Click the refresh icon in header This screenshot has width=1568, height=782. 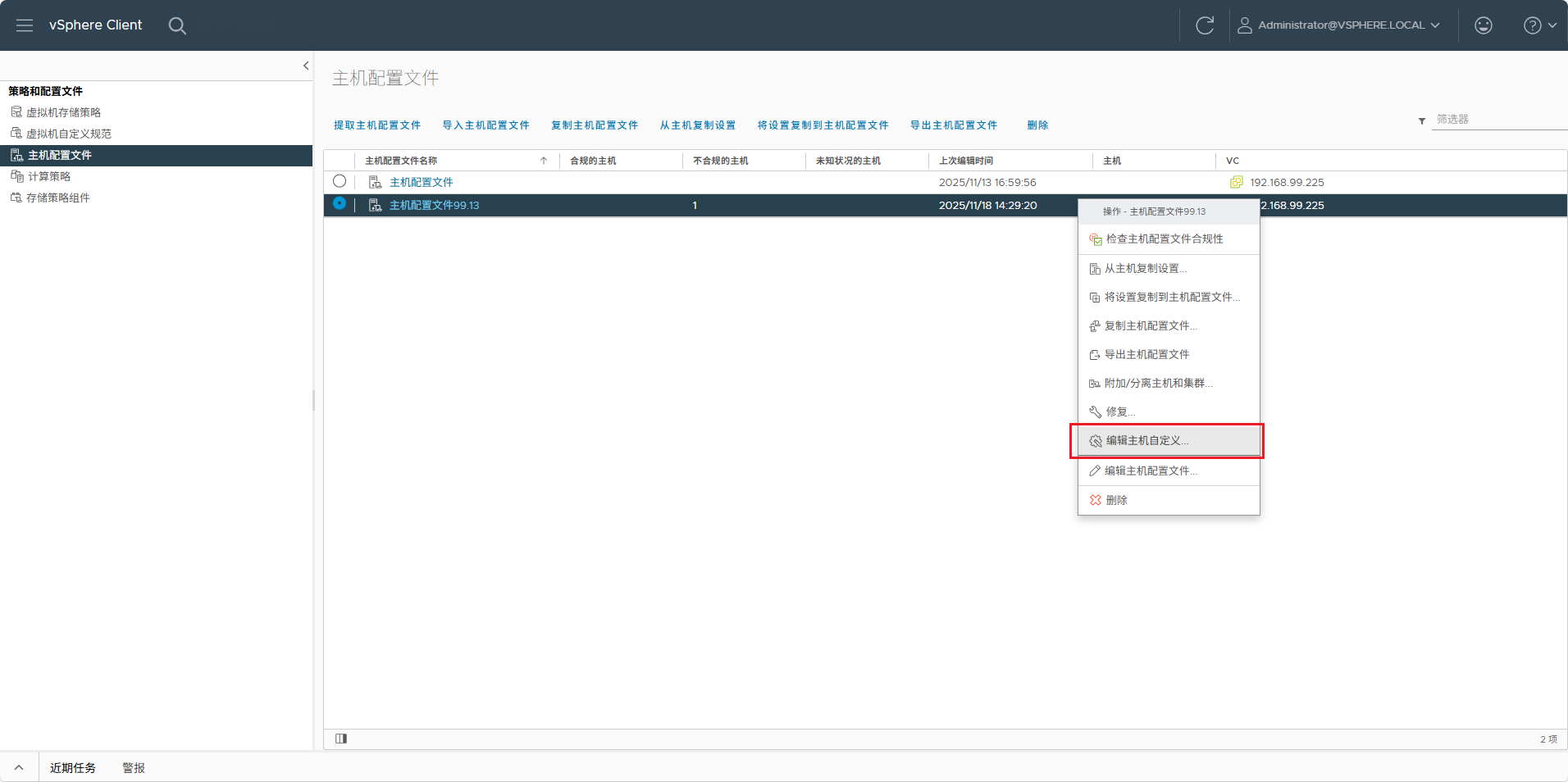point(1205,25)
